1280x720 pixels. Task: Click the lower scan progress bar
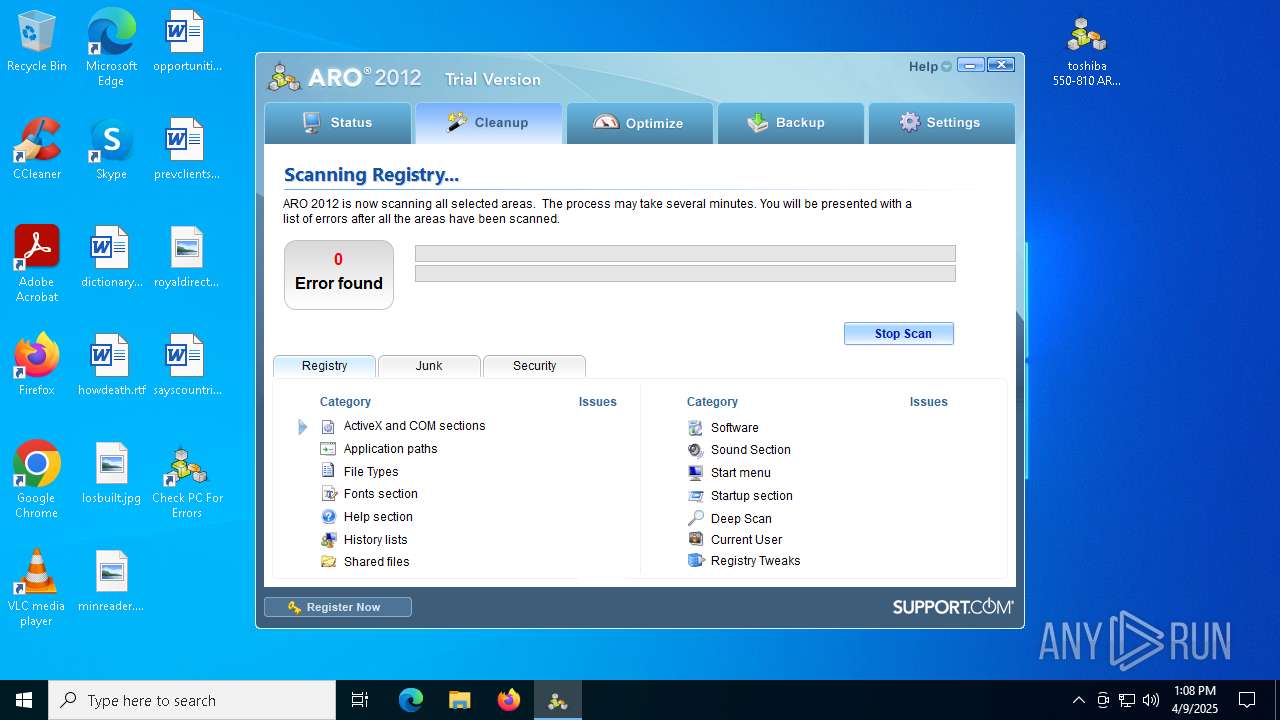pyautogui.click(x=685, y=273)
